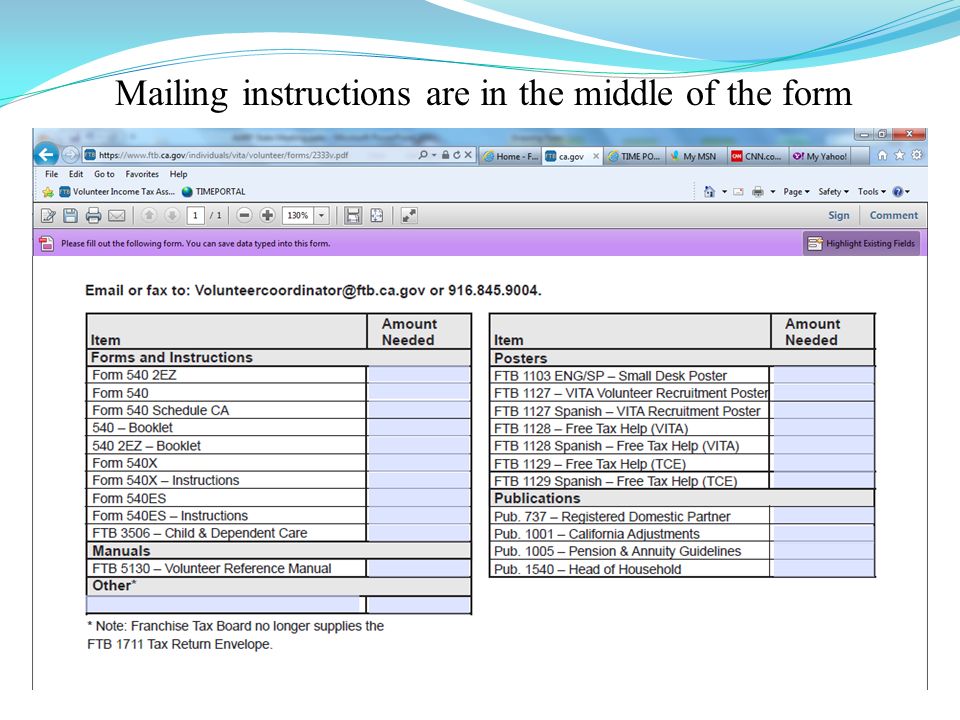This screenshot has width=960, height=720.
Task: Click the browser Forward arrow button
Action: (x=70, y=155)
